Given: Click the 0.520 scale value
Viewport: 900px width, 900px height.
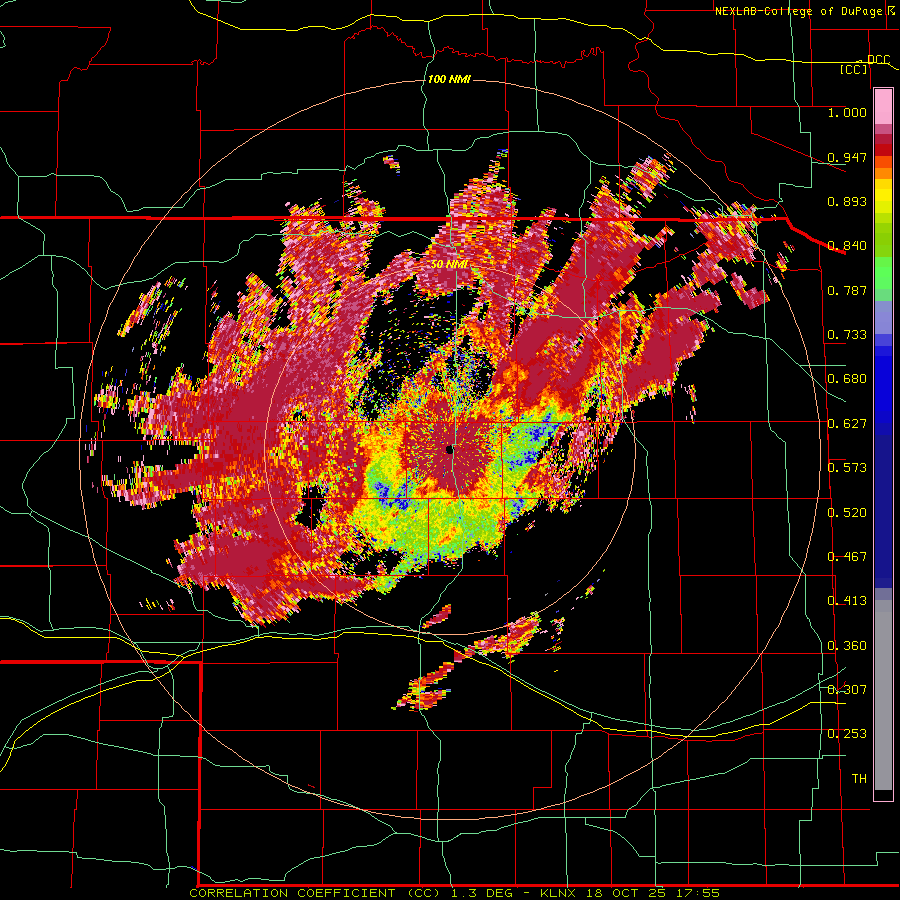Looking at the screenshot, I should [847, 513].
